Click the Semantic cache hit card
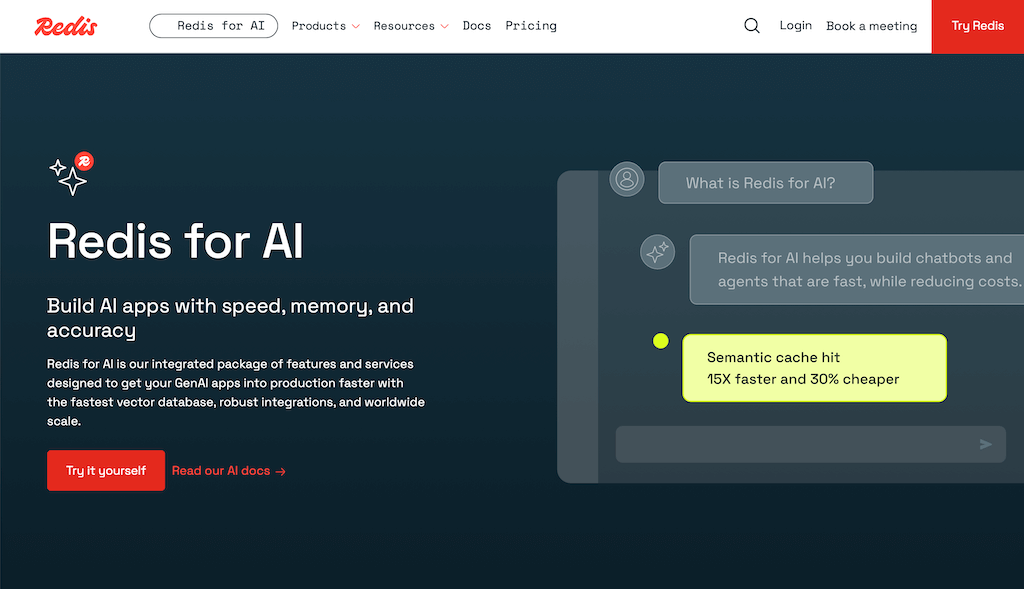 point(814,368)
